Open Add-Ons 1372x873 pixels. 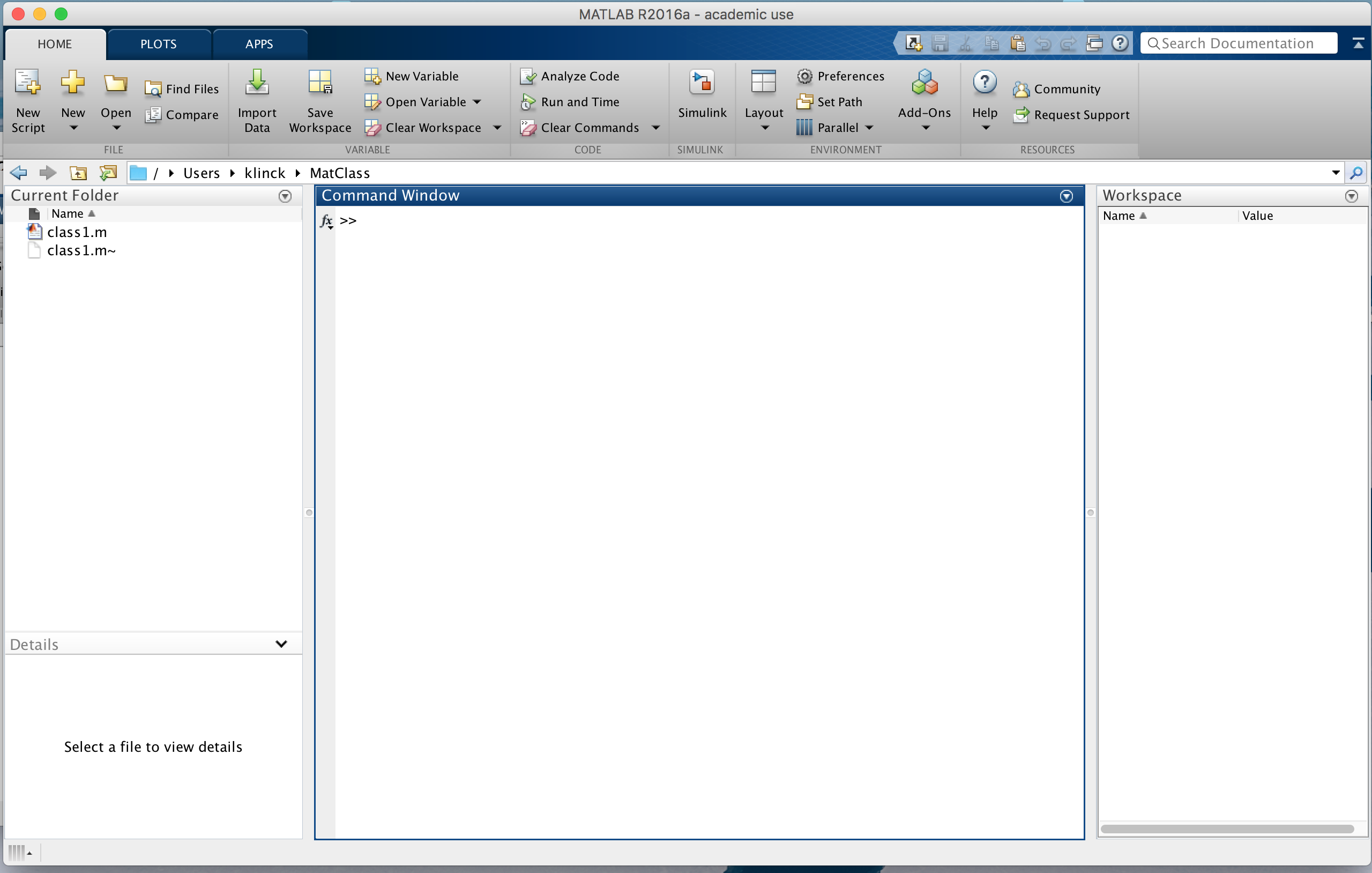click(x=924, y=100)
